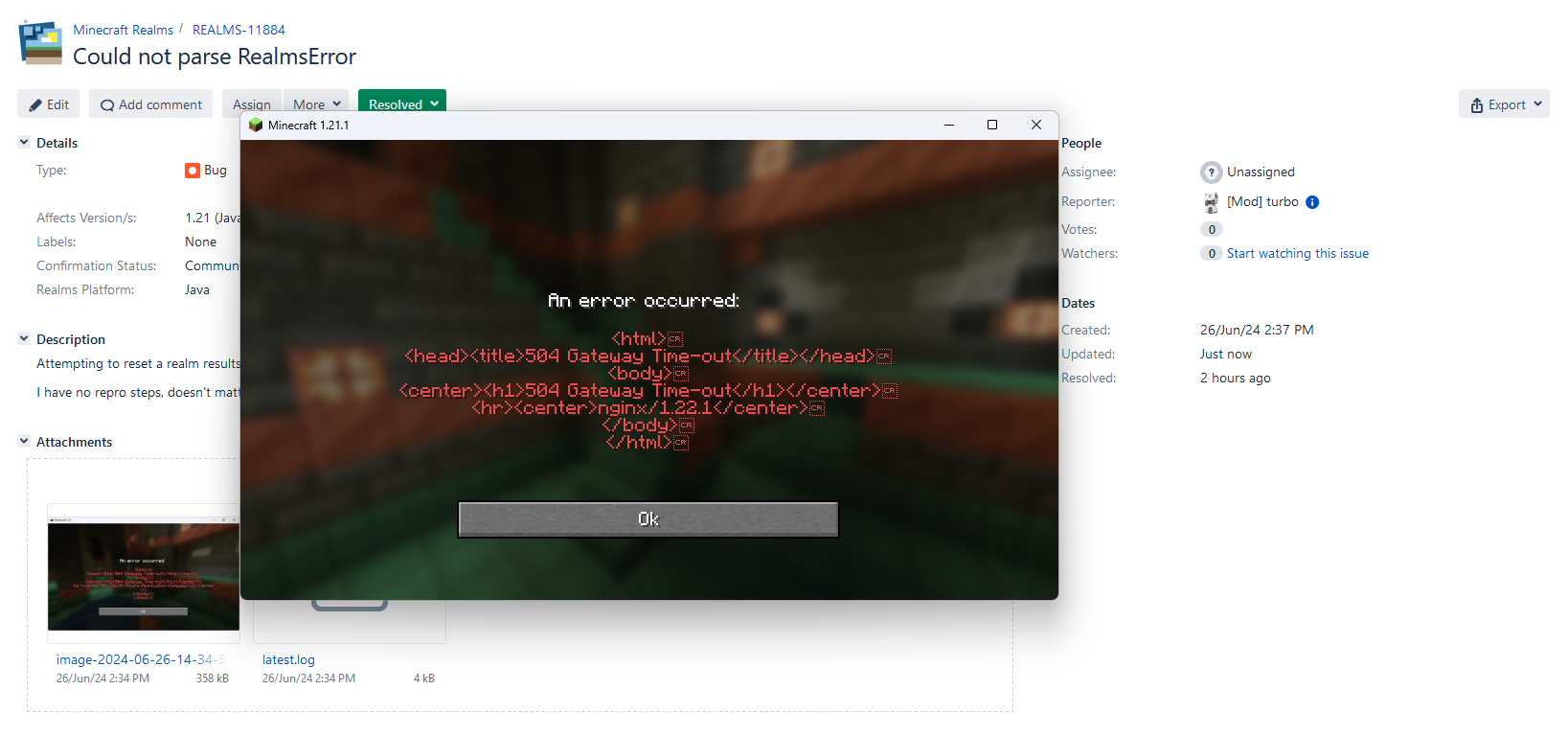
Task: Collapse the Attachments section
Action: tap(24, 441)
